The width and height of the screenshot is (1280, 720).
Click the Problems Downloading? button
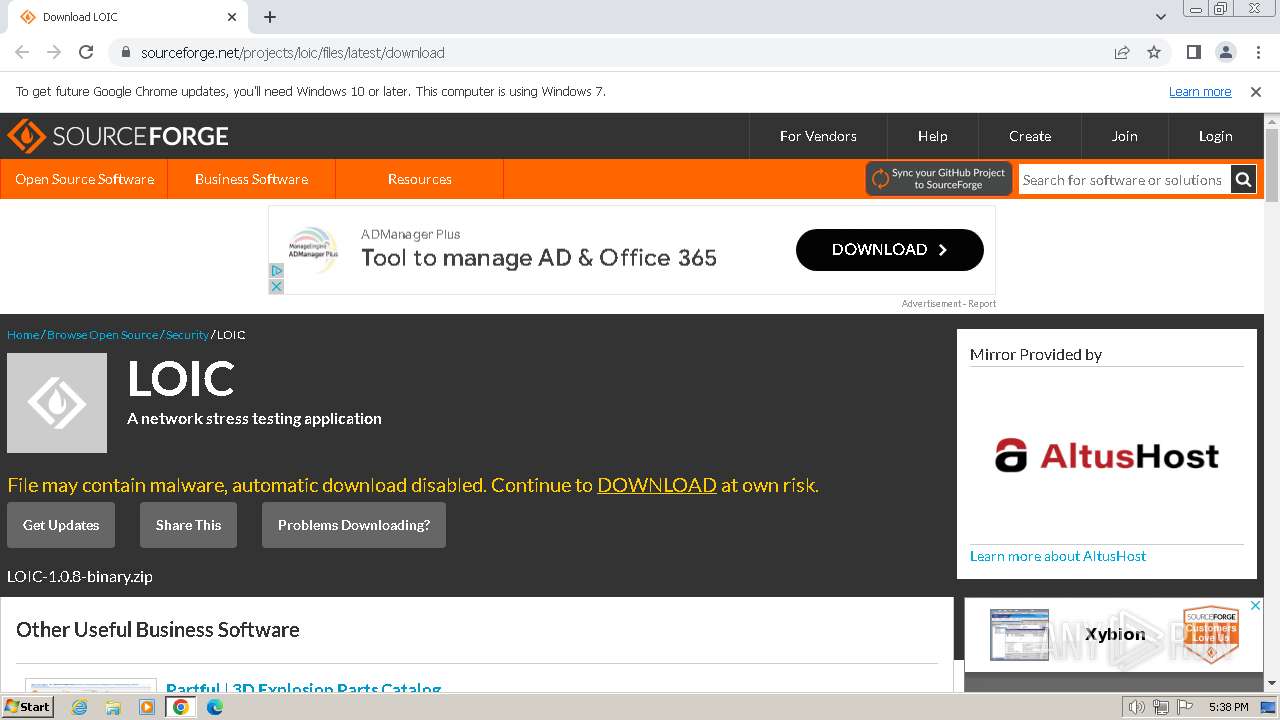(354, 525)
